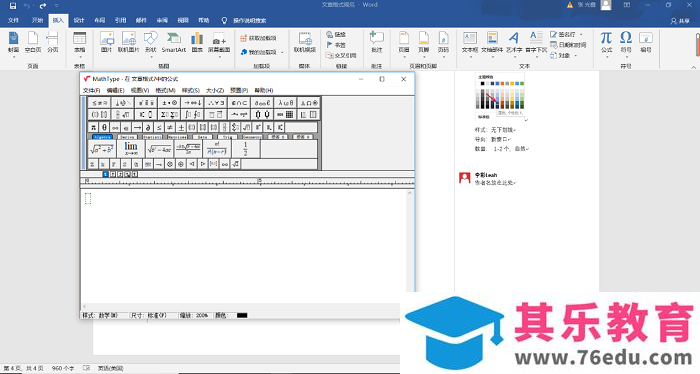The height and width of the screenshot is (374, 700).
Task: Click inside the MathType equation editing area
Action: 243,245
